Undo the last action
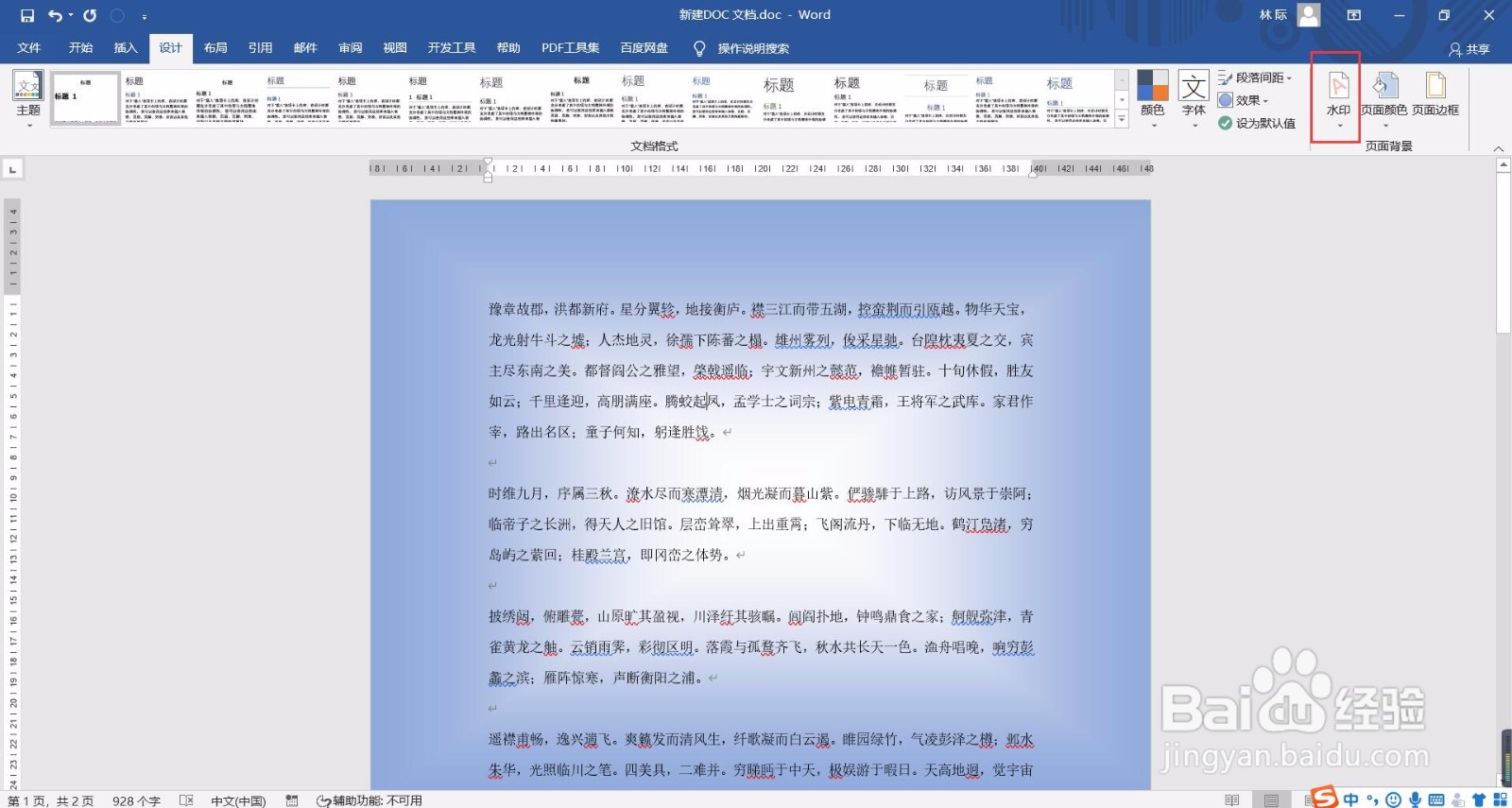Image resolution: width=1512 pixels, height=808 pixels. 55,15
